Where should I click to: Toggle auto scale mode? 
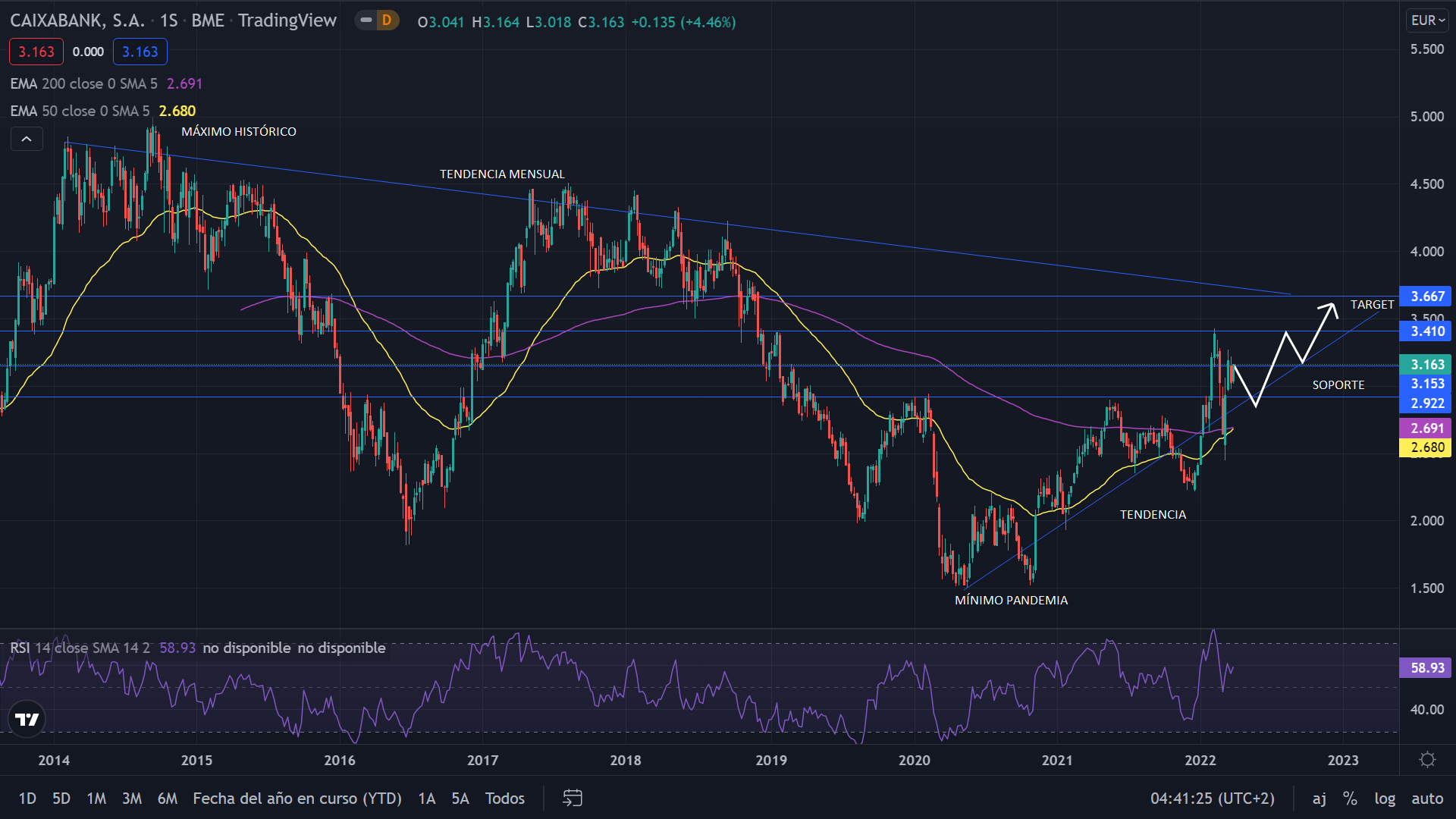tap(1427, 798)
